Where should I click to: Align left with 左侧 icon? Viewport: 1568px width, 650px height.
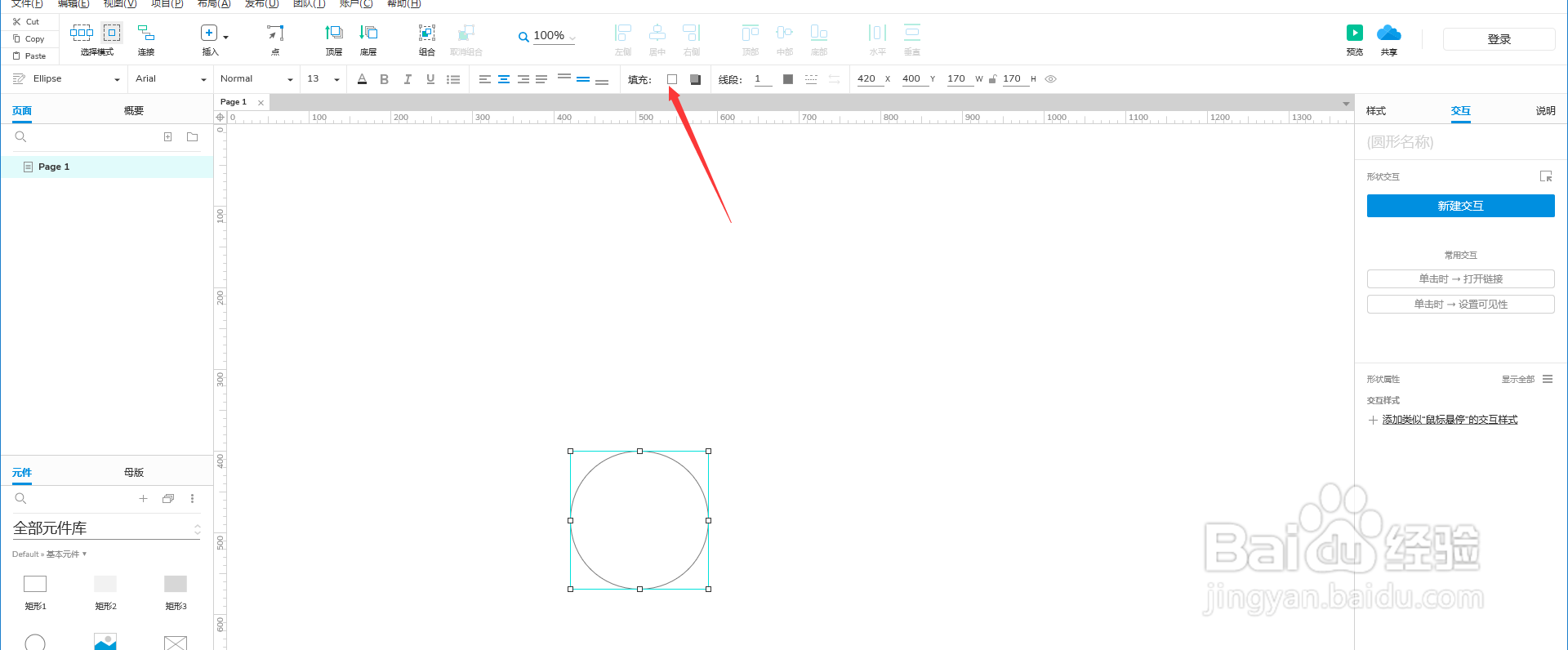(x=623, y=33)
